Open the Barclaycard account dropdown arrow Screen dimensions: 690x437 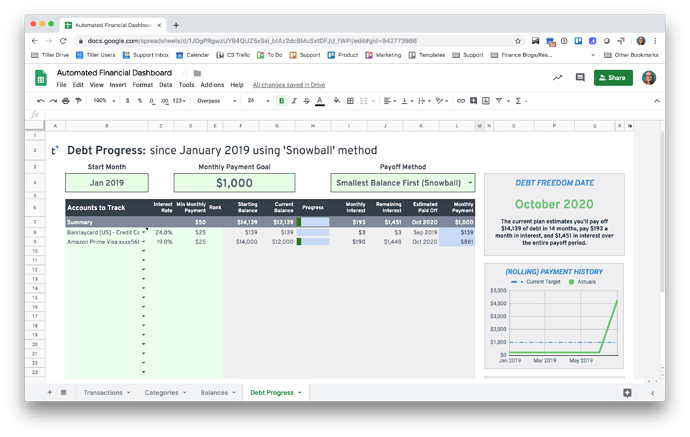tap(143, 232)
